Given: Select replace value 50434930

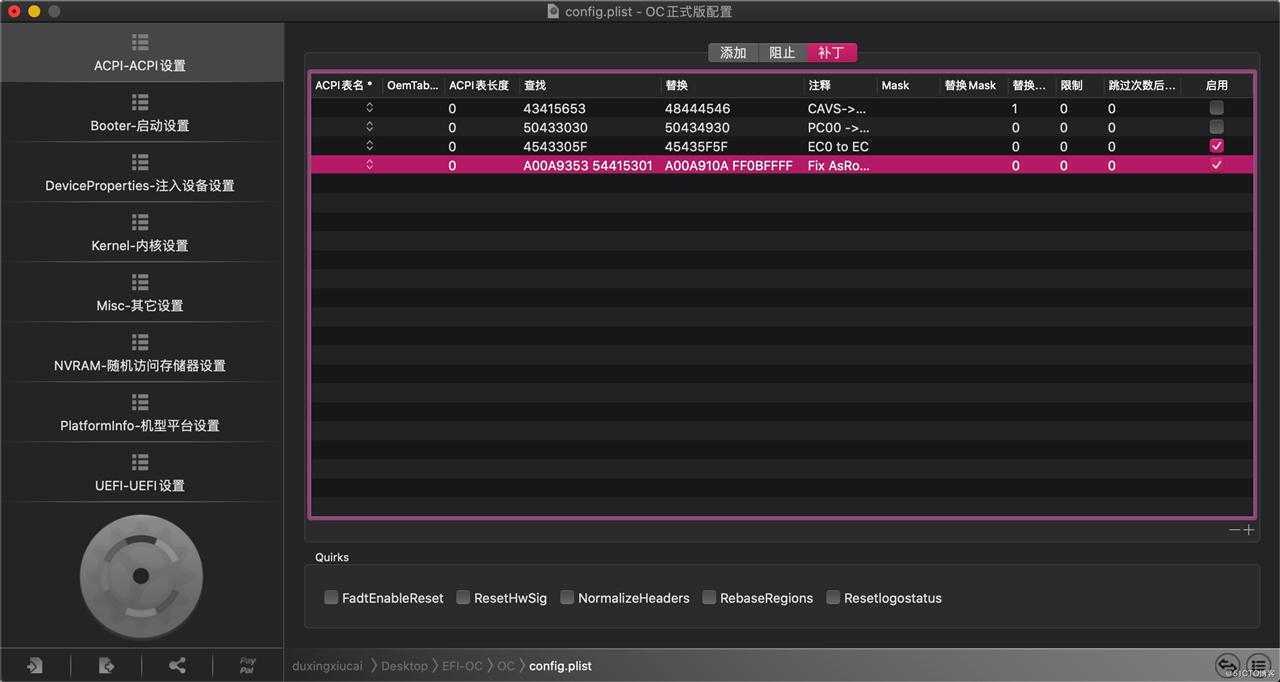Looking at the screenshot, I should pyautogui.click(x=697, y=127).
